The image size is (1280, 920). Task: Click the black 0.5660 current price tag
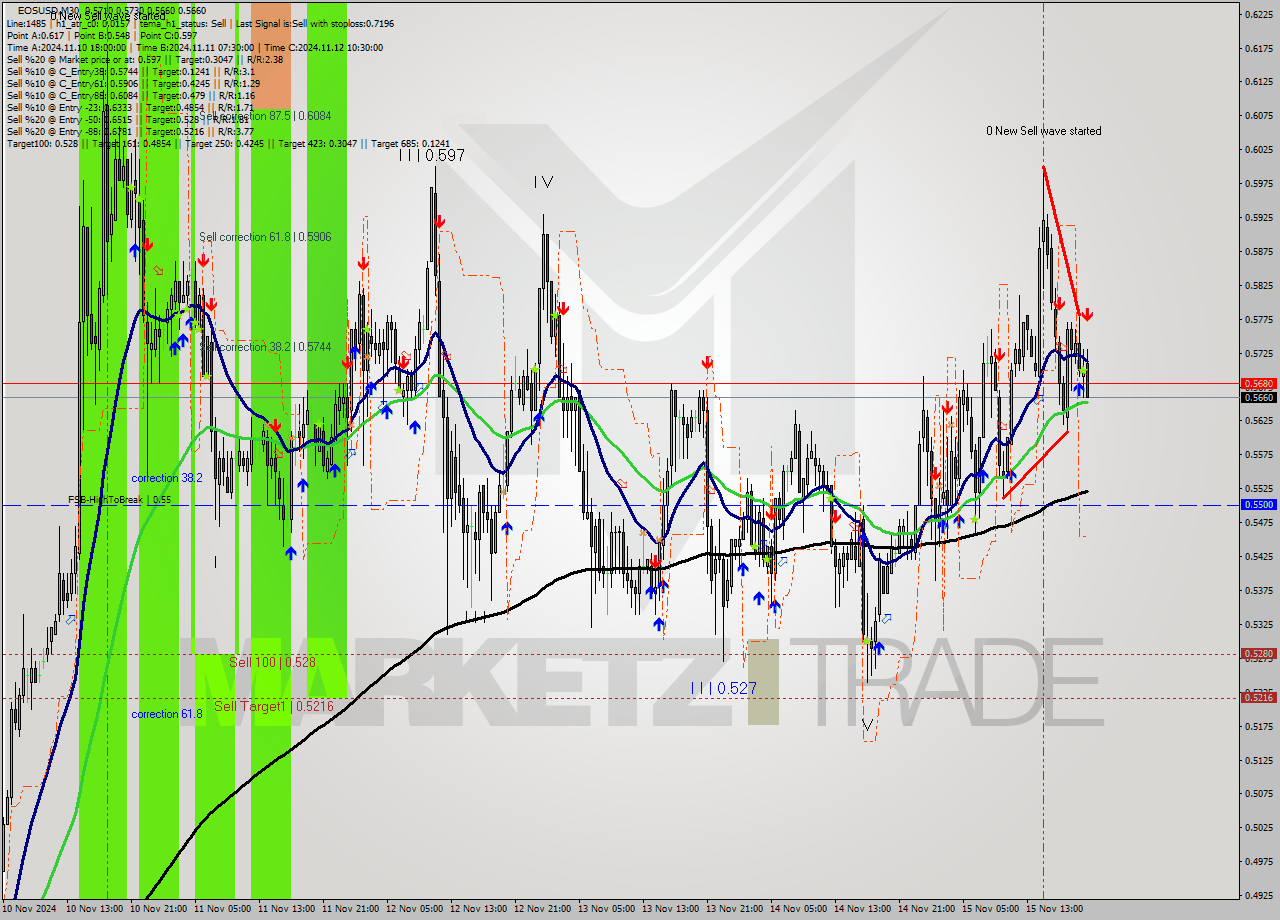pyautogui.click(x=1258, y=397)
